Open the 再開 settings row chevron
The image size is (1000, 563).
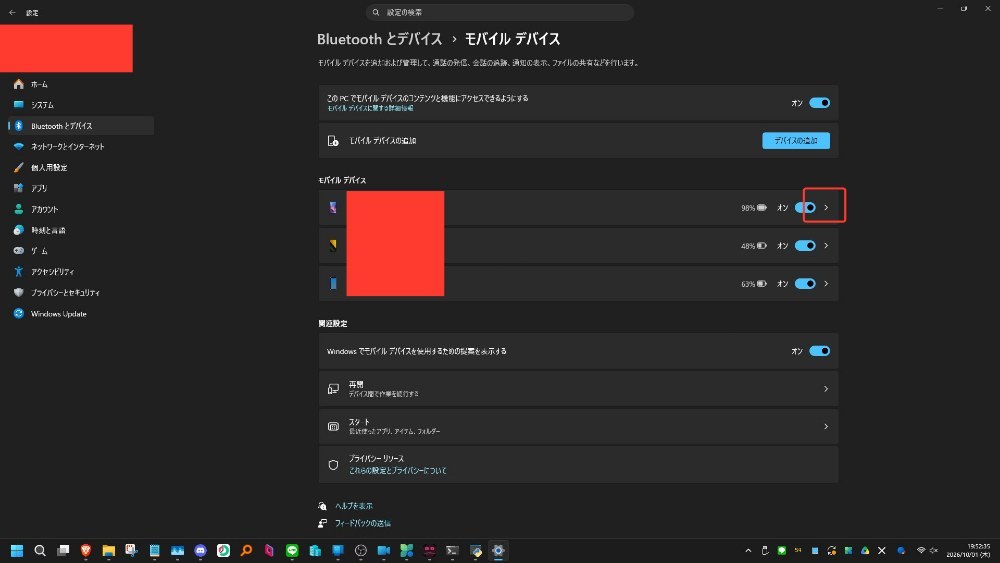point(826,389)
